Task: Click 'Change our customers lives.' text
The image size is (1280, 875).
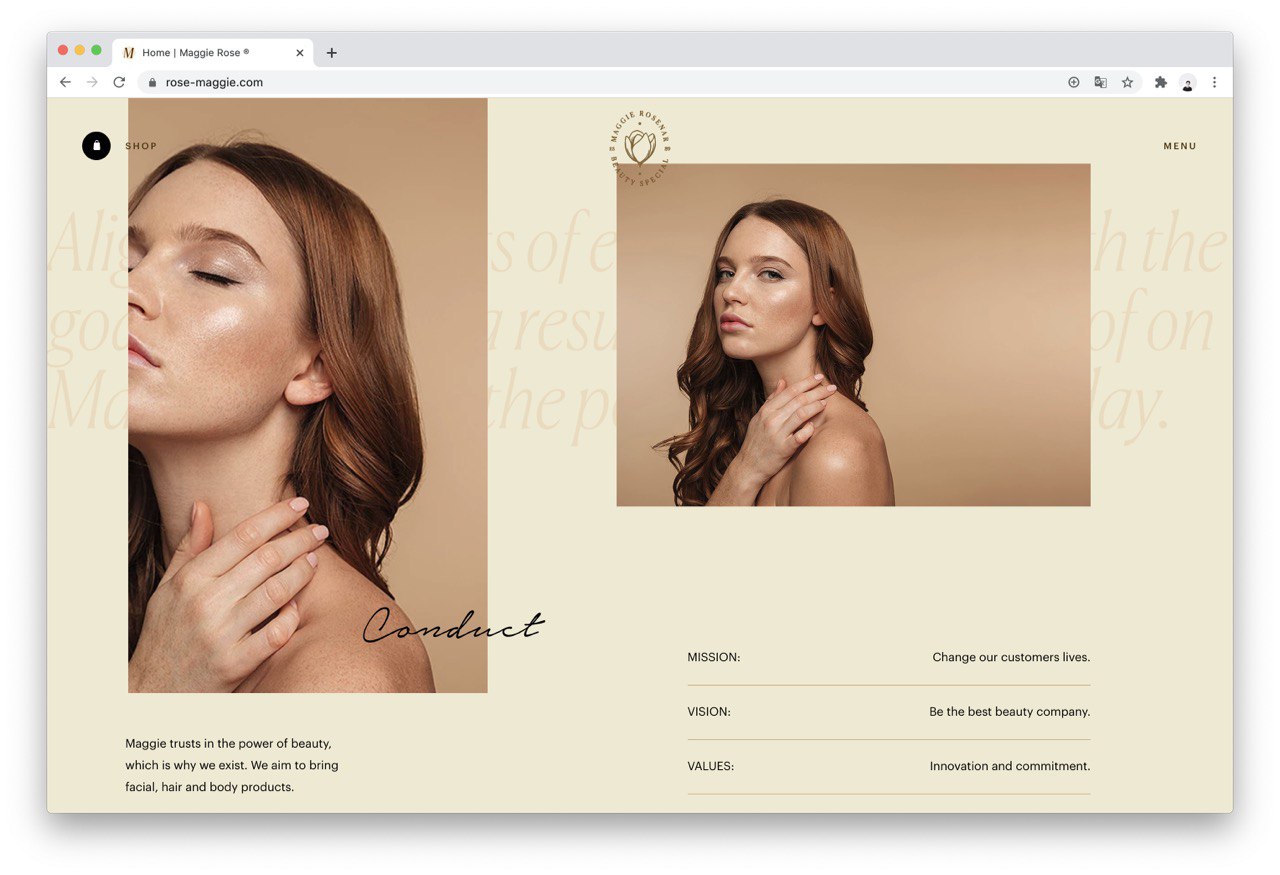Action: click(1011, 657)
